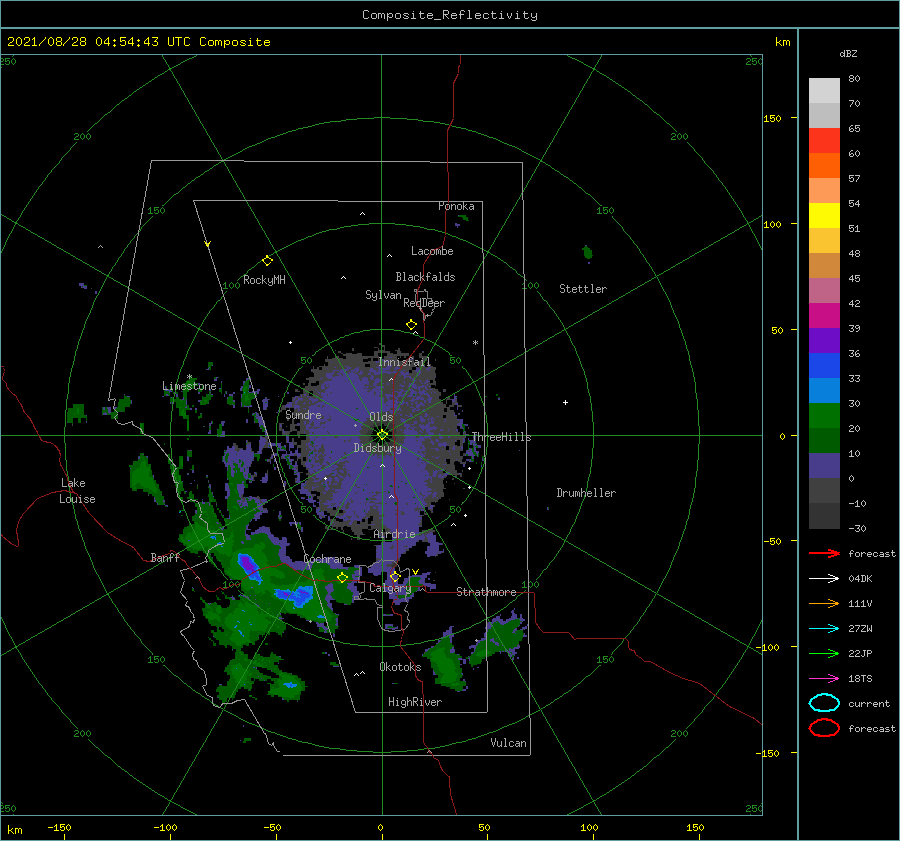Viewport: 900px width, 841px height.
Task: Click the Limestone label
Action: point(189,386)
